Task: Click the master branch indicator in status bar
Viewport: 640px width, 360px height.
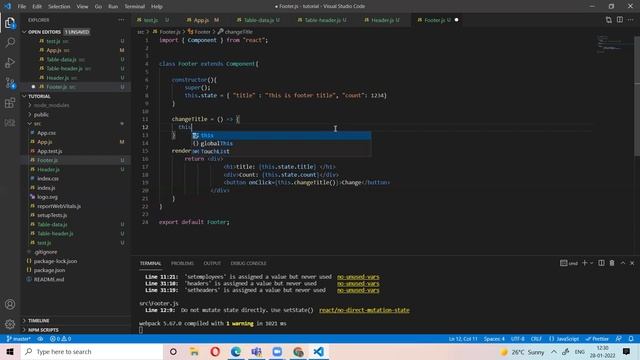Action: tap(18, 339)
